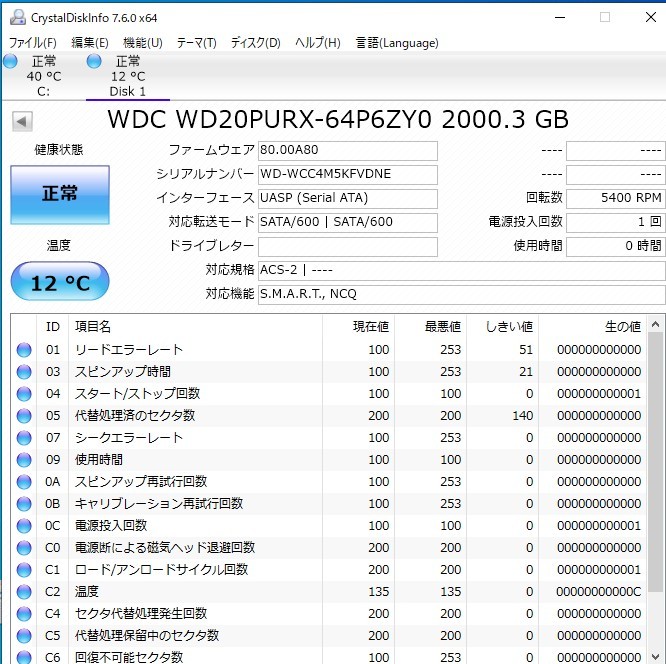
Task: Open the 編集(E) menu
Action: coord(90,43)
